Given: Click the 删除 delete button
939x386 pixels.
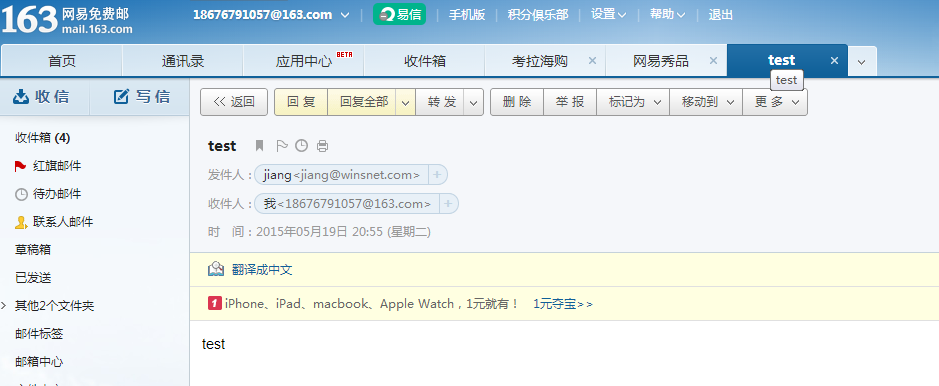Looking at the screenshot, I should tap(517, 102).
